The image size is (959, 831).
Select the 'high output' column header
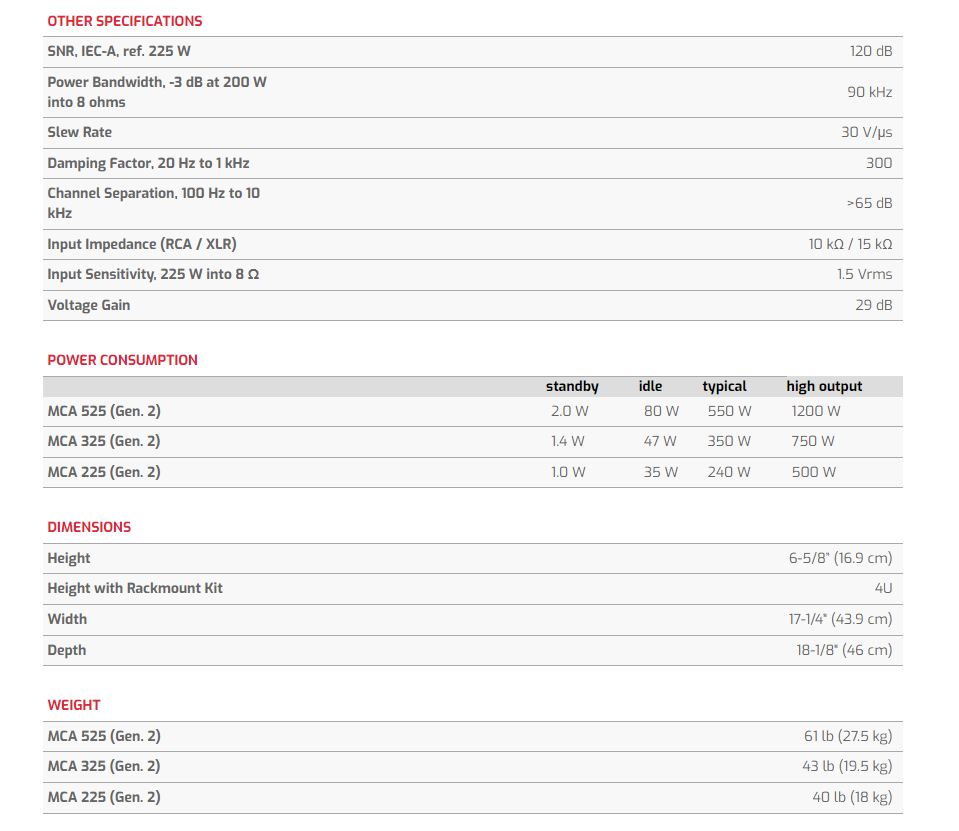point(824,386)
